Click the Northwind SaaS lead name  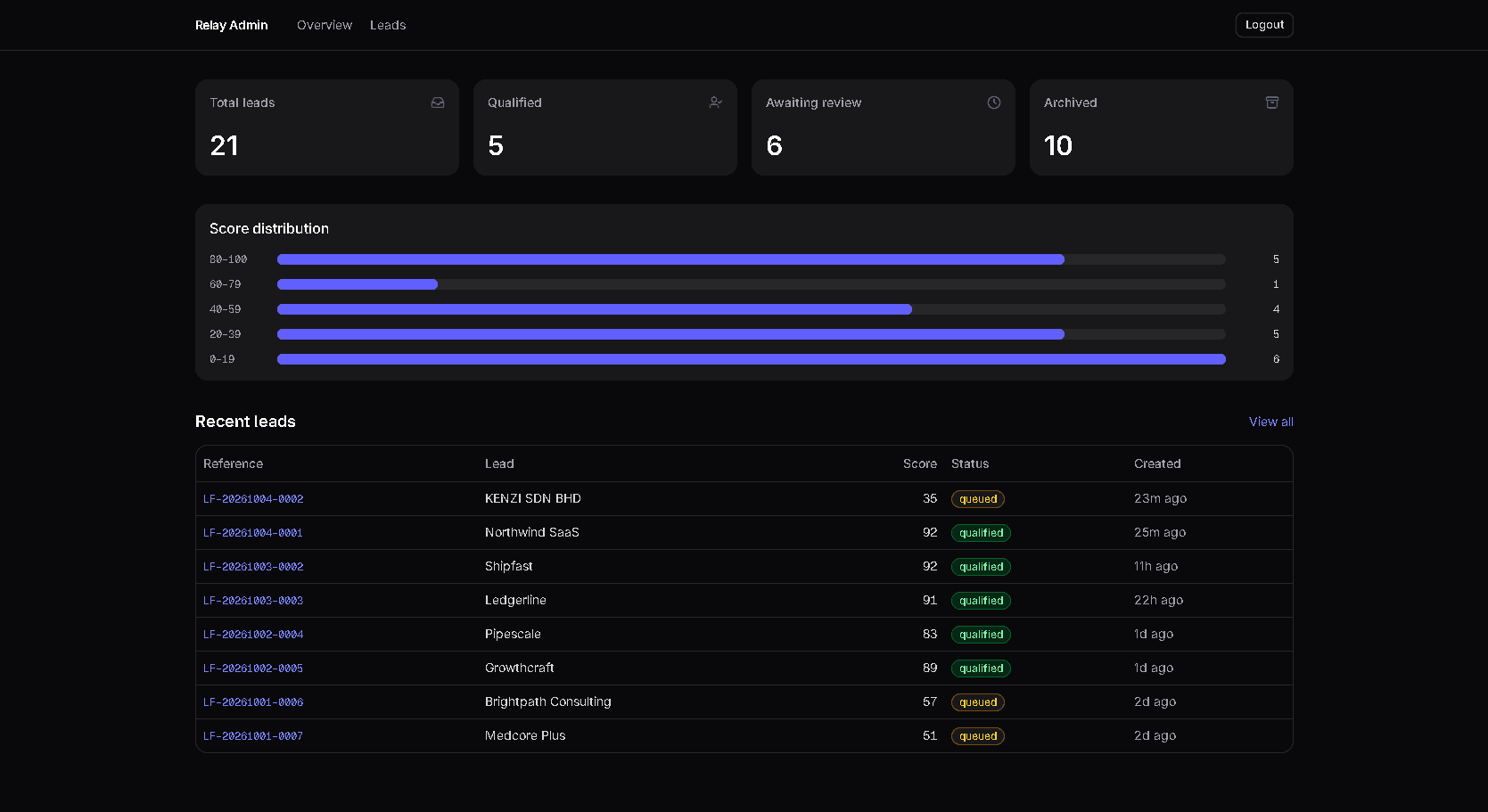click(532, 532)
